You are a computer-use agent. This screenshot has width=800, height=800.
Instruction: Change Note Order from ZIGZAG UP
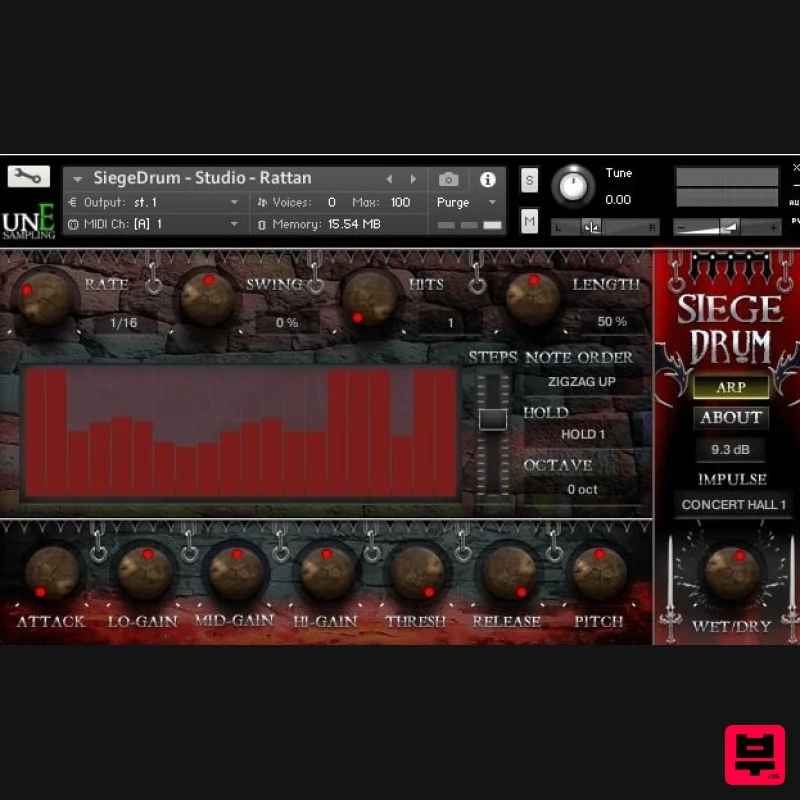pyautogui.click(x=581, y=382)
